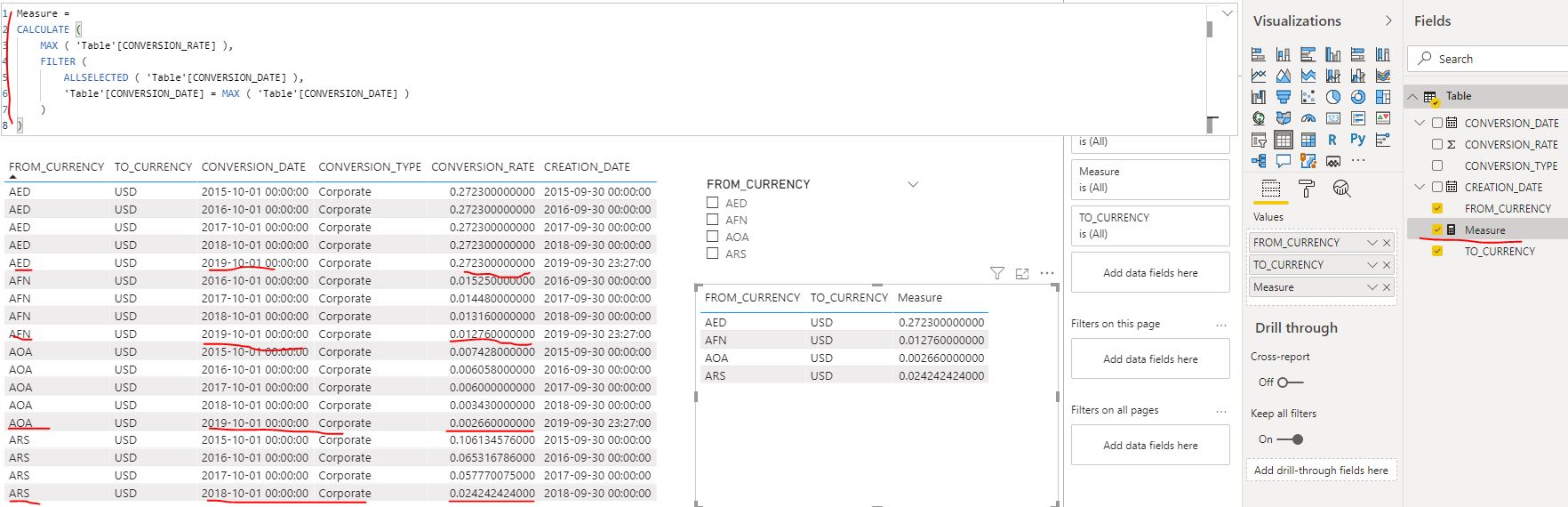The height and width of the screenshot is (507, 1568).
Task: Select the Donut chart visual
Action: (1358, 97)
